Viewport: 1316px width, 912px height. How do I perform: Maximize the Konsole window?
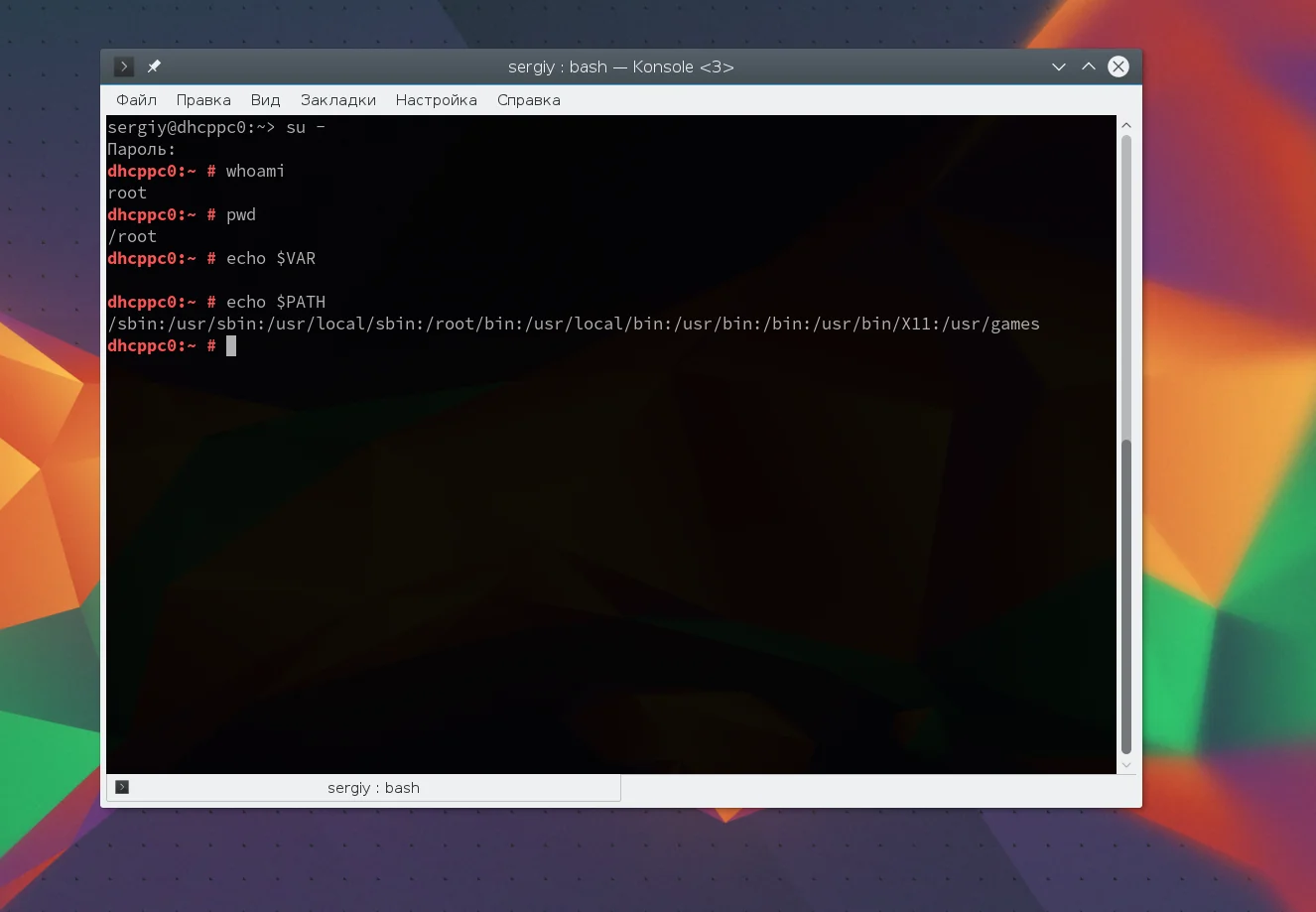(1089, 66)
